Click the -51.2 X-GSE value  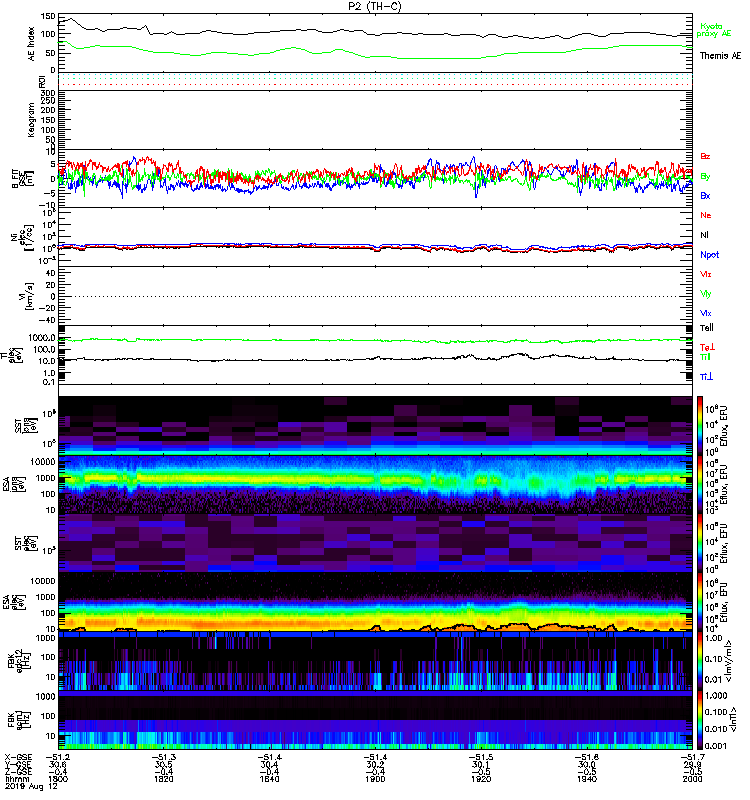pos(57,757)
